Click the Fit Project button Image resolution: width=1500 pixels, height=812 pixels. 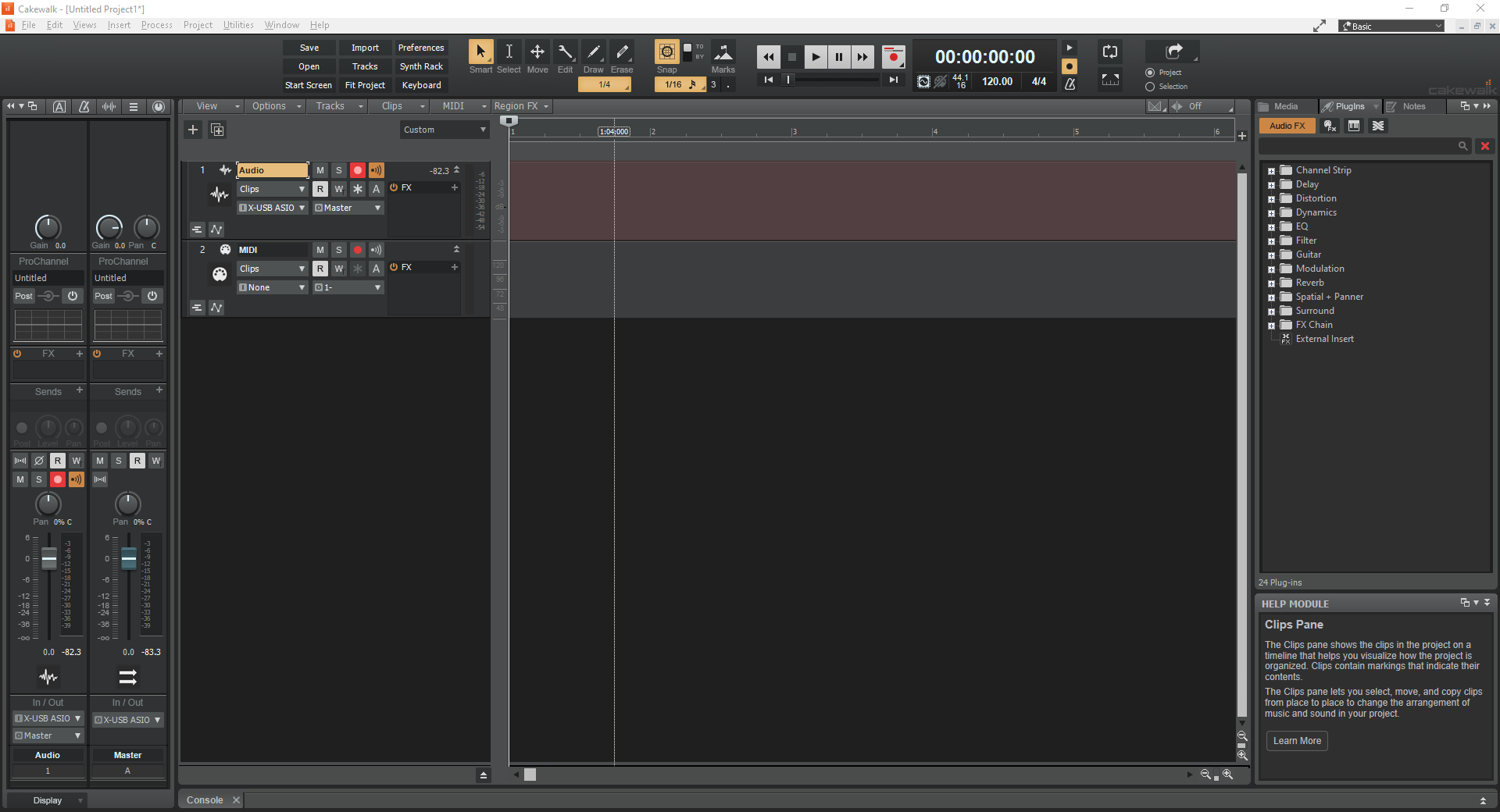tap(365, 85)
